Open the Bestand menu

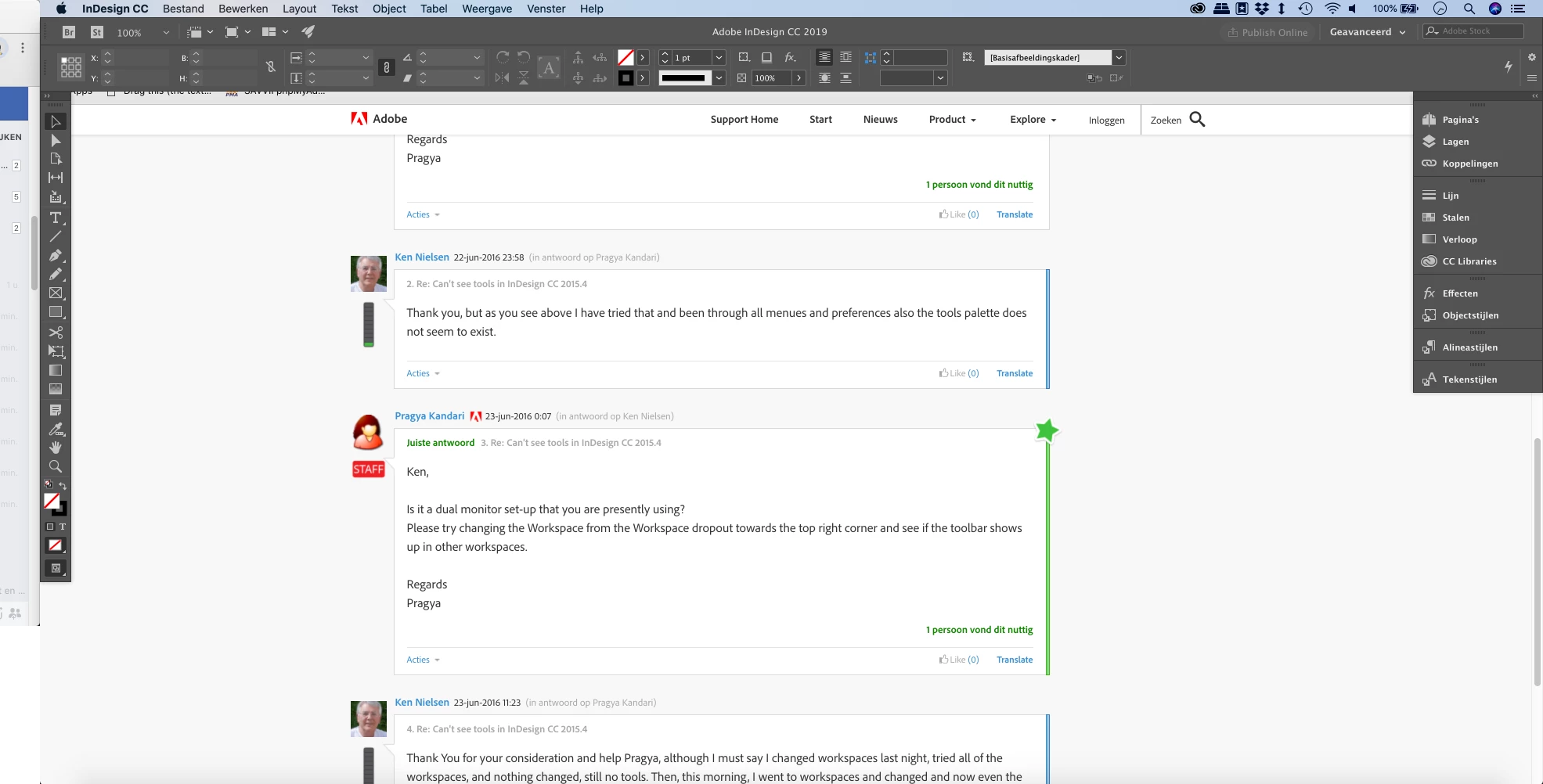tap(183, 9)
